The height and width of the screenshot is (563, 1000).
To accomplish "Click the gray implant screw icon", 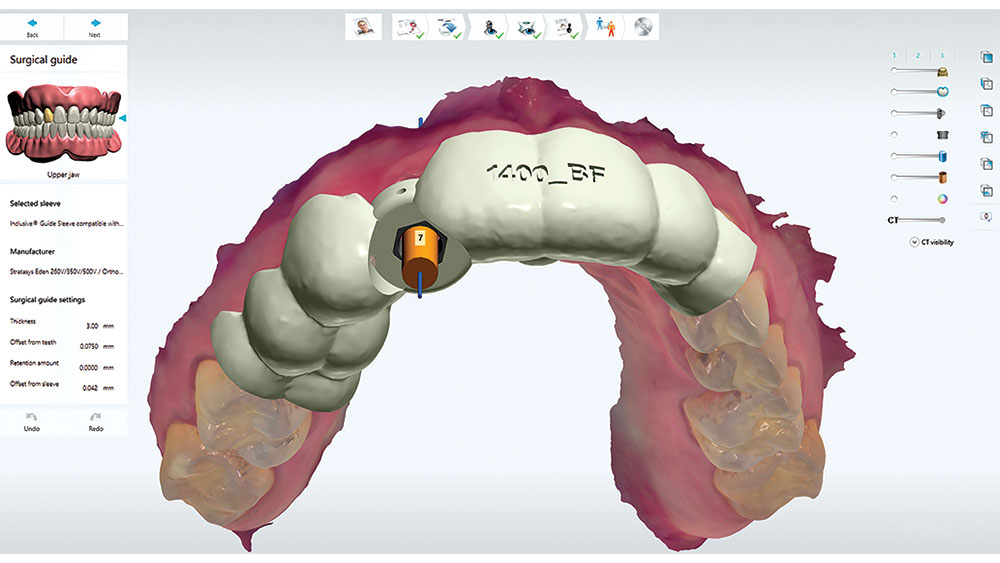I will (x=941, y=113).
